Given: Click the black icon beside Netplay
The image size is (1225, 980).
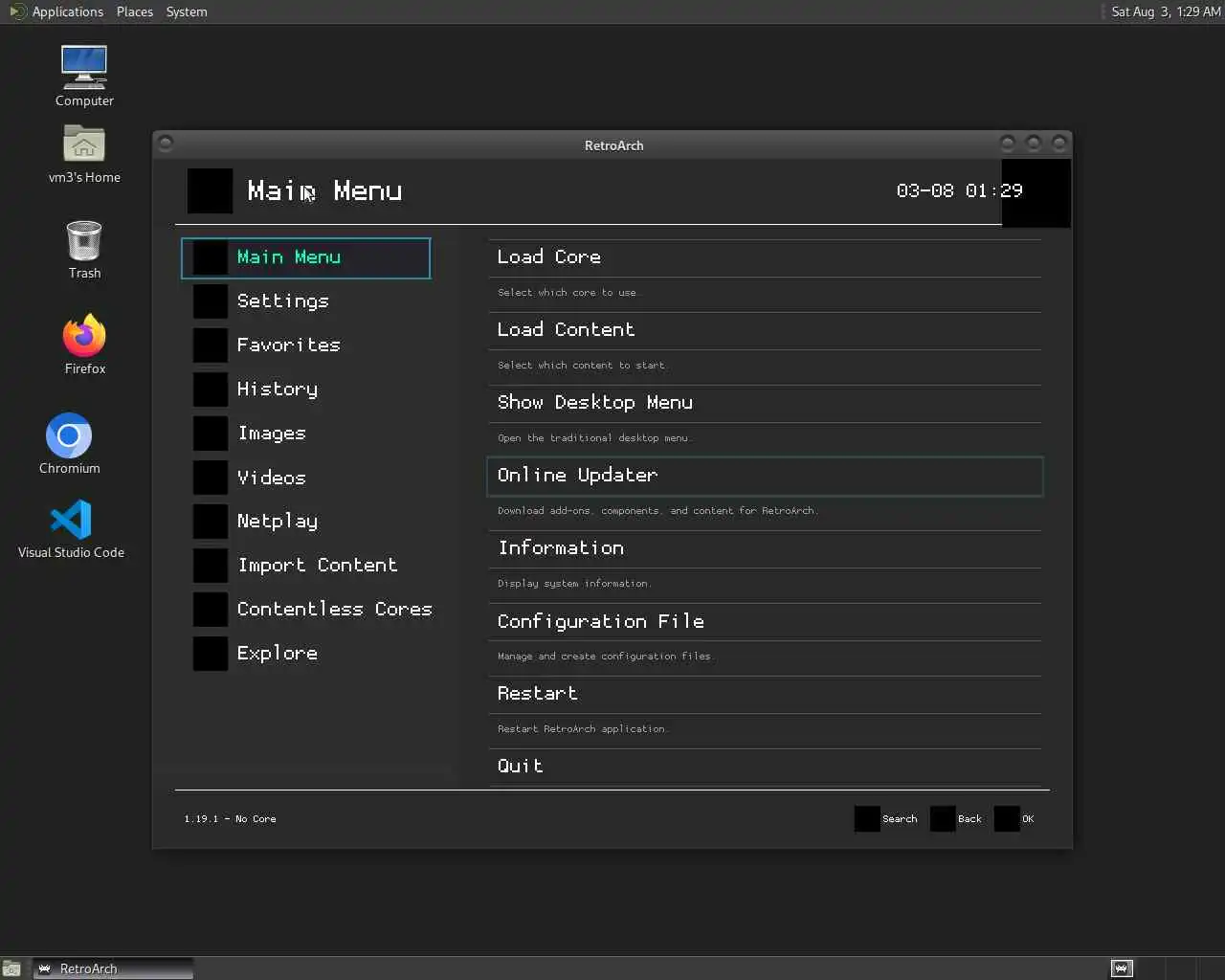Looking at the screenshot, I should [x=211, y=522].
